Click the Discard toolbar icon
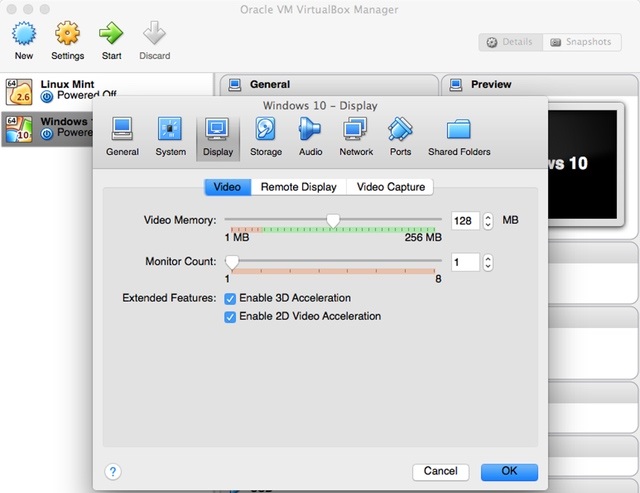This screenshot has width=640, height=493. pos(154,33)
